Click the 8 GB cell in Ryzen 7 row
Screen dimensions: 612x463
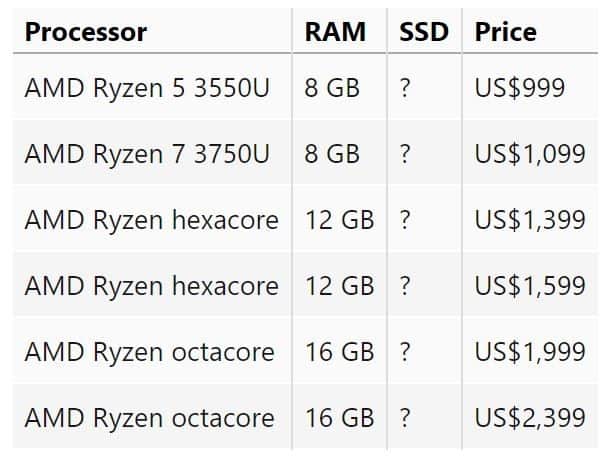coord(332,154)
